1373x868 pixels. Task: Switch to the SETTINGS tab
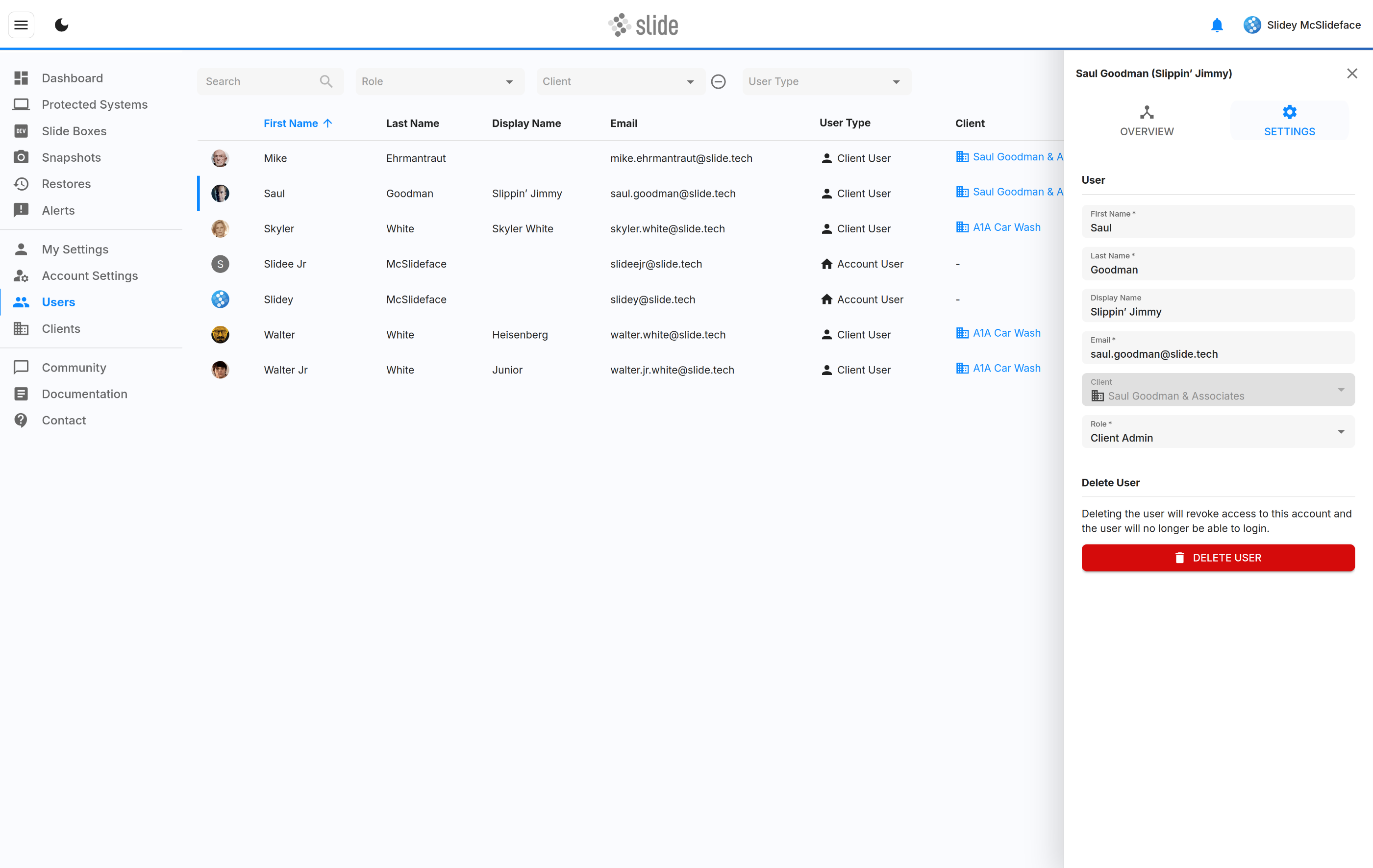(x=1289, y=121)
